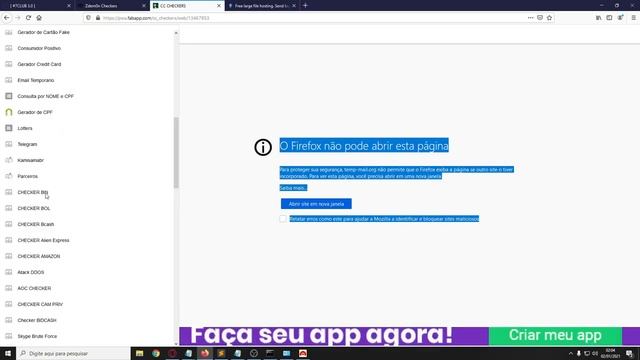The image size is (640, 360).
Task: Click the tracking protection shield icon
Action: (x=88, y=18)
